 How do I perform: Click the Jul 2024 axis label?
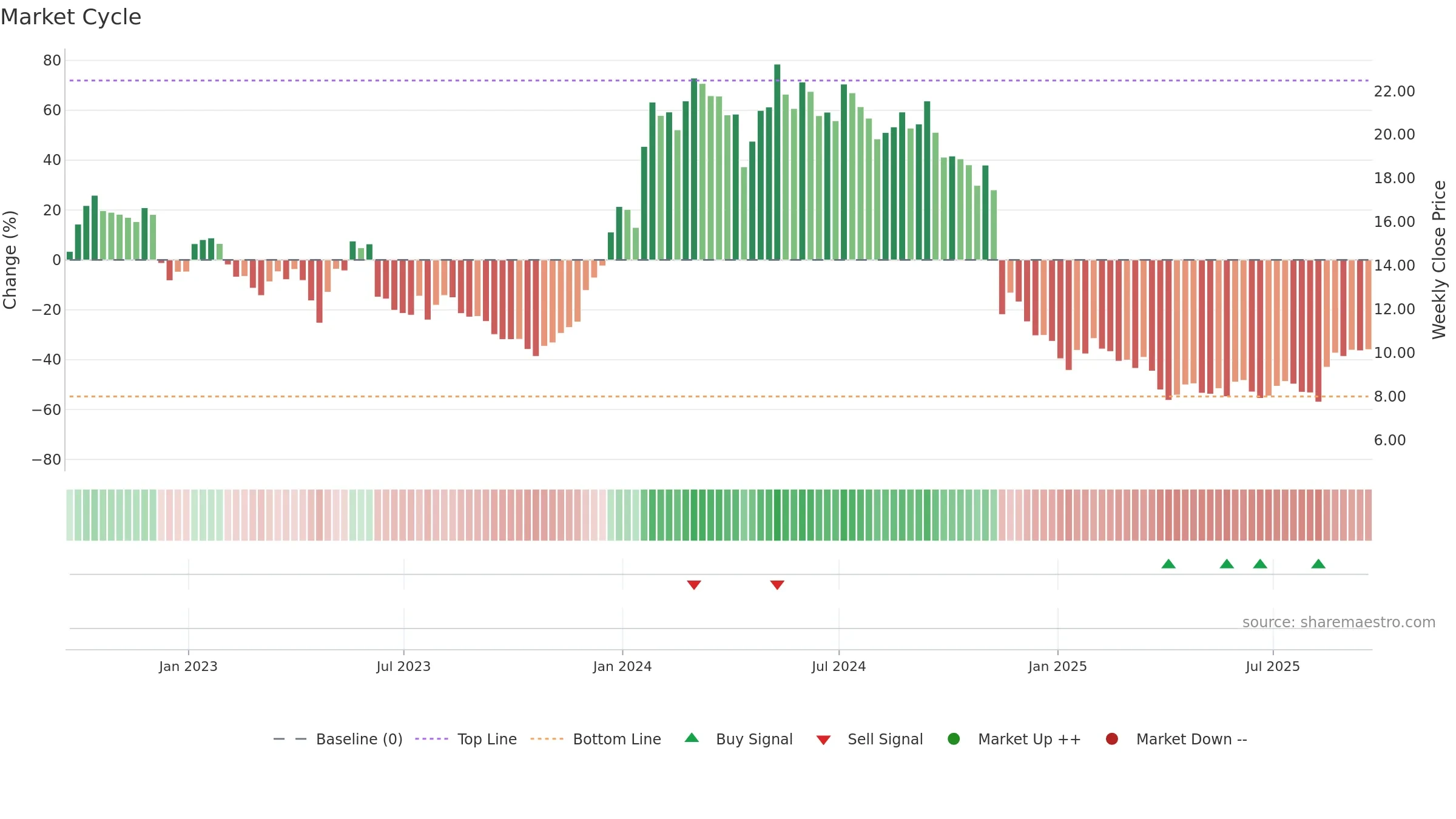[x=838, y=666]
